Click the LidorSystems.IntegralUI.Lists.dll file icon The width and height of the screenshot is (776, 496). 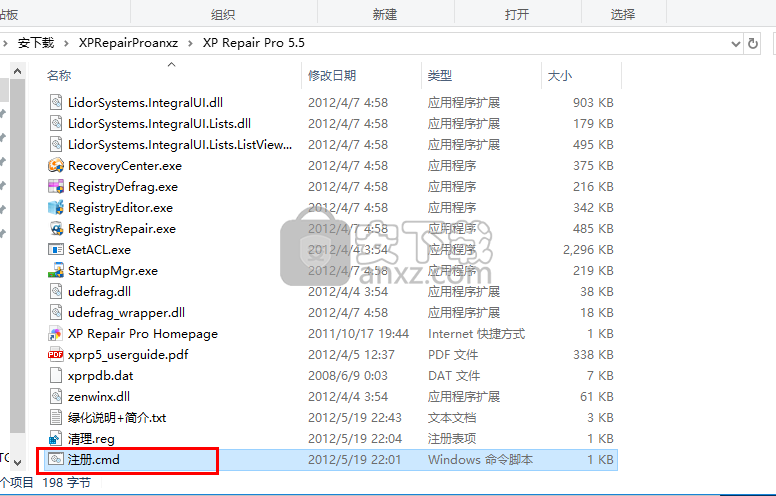point(56,123)
